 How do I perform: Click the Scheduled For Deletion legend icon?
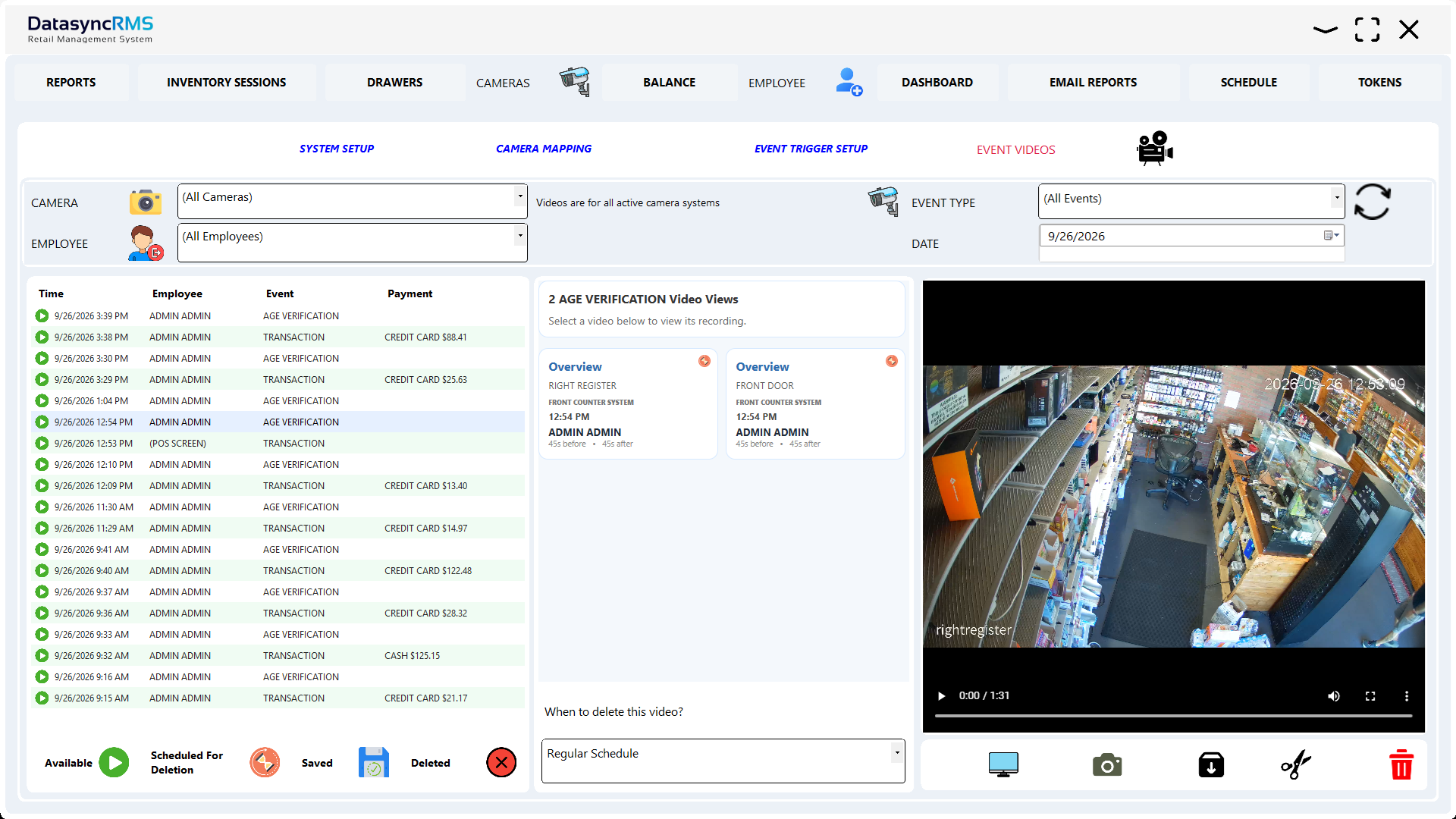265,763
